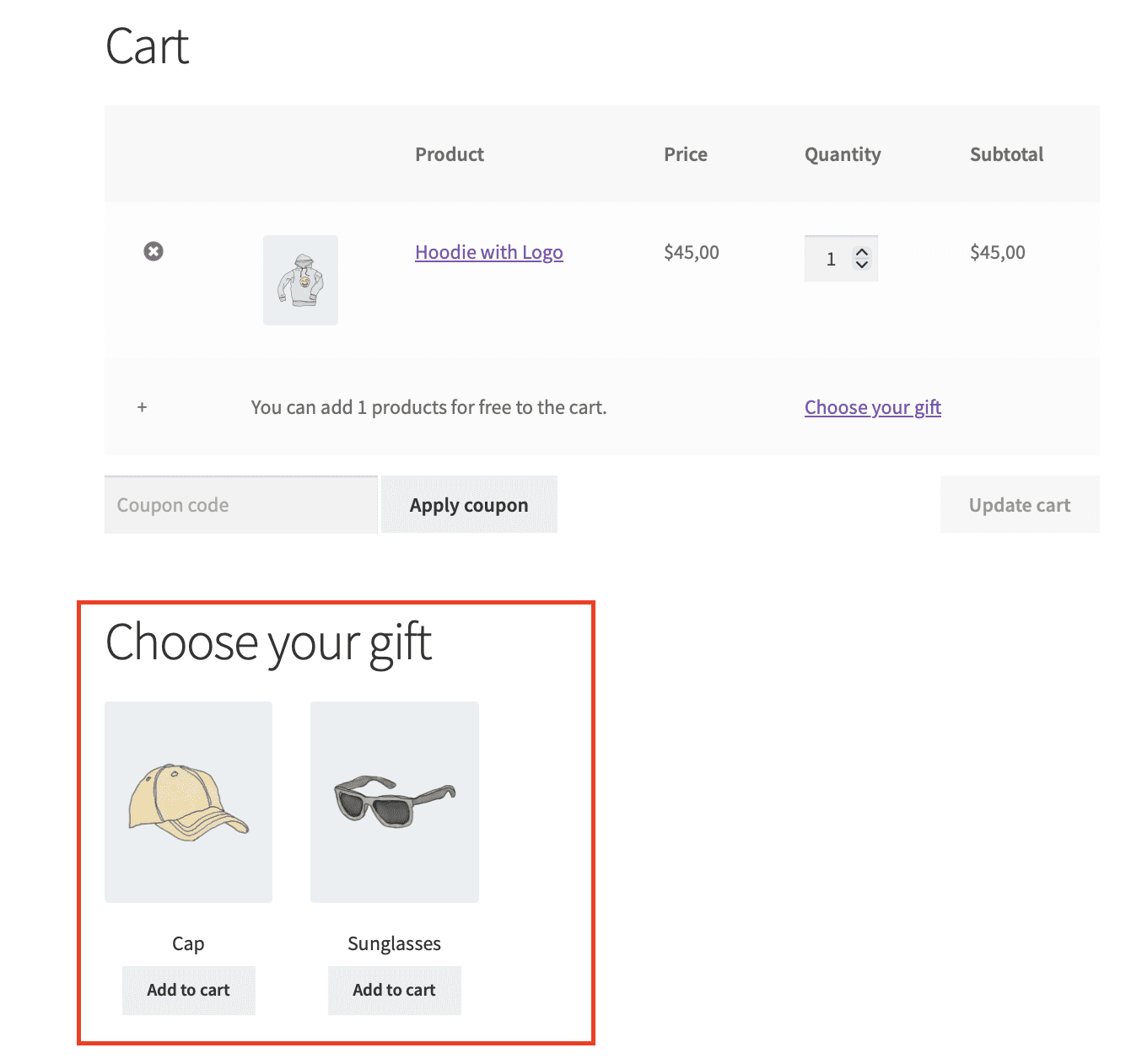Follow the Choose your gift link

click(x=872, y=407)
